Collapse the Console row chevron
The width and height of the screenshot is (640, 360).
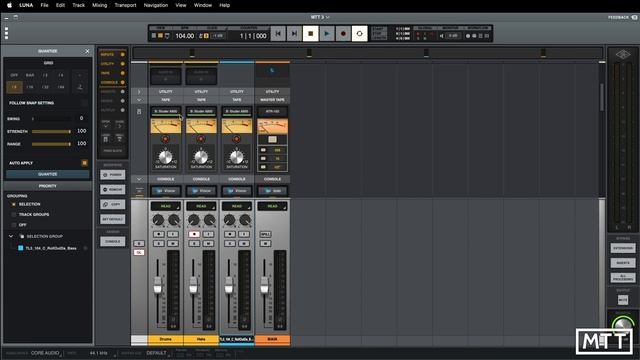pyautogui.click(x=139, y=179)
